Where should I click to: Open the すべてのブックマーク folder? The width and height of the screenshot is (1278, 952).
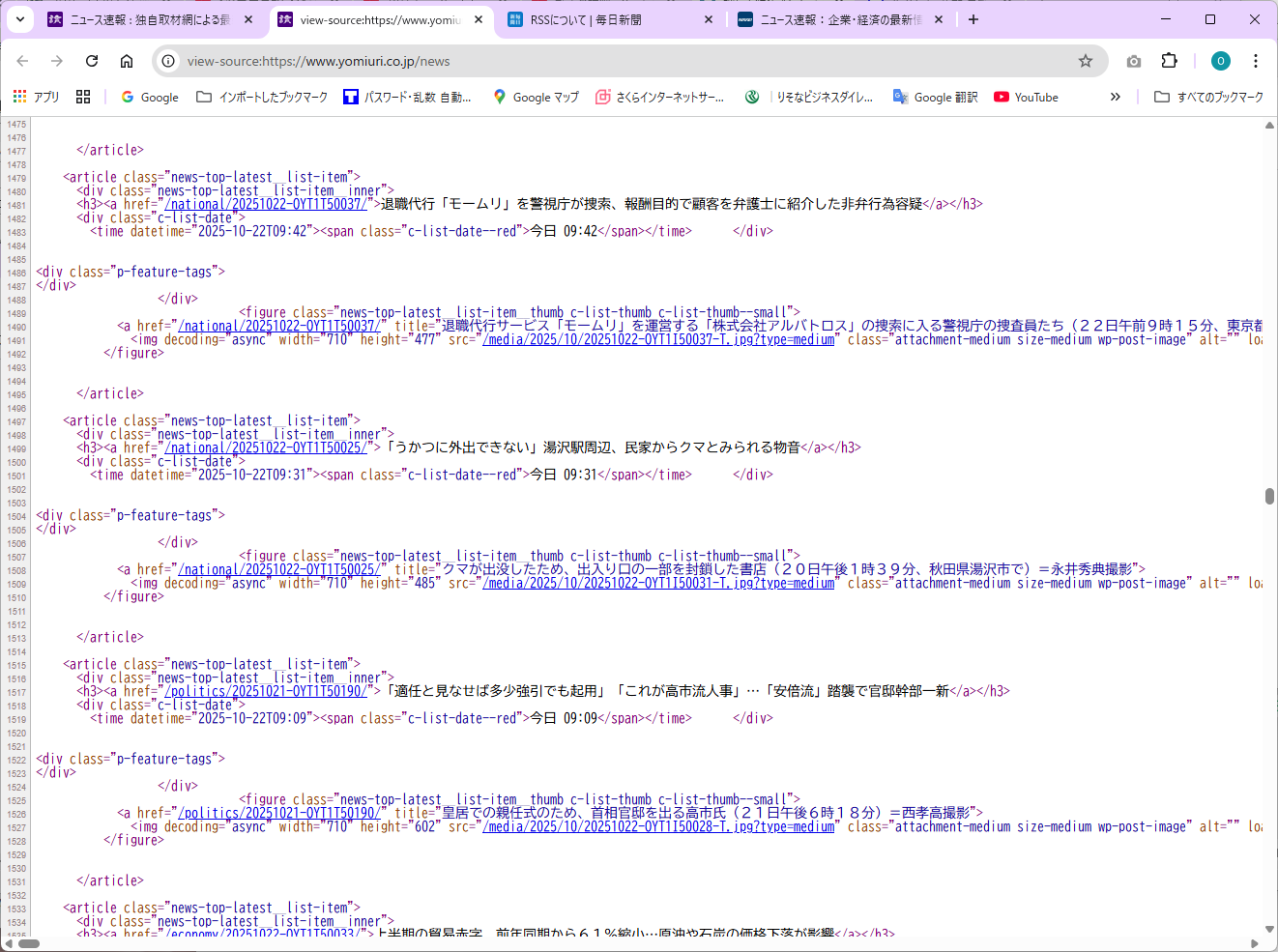[1209, 97]
